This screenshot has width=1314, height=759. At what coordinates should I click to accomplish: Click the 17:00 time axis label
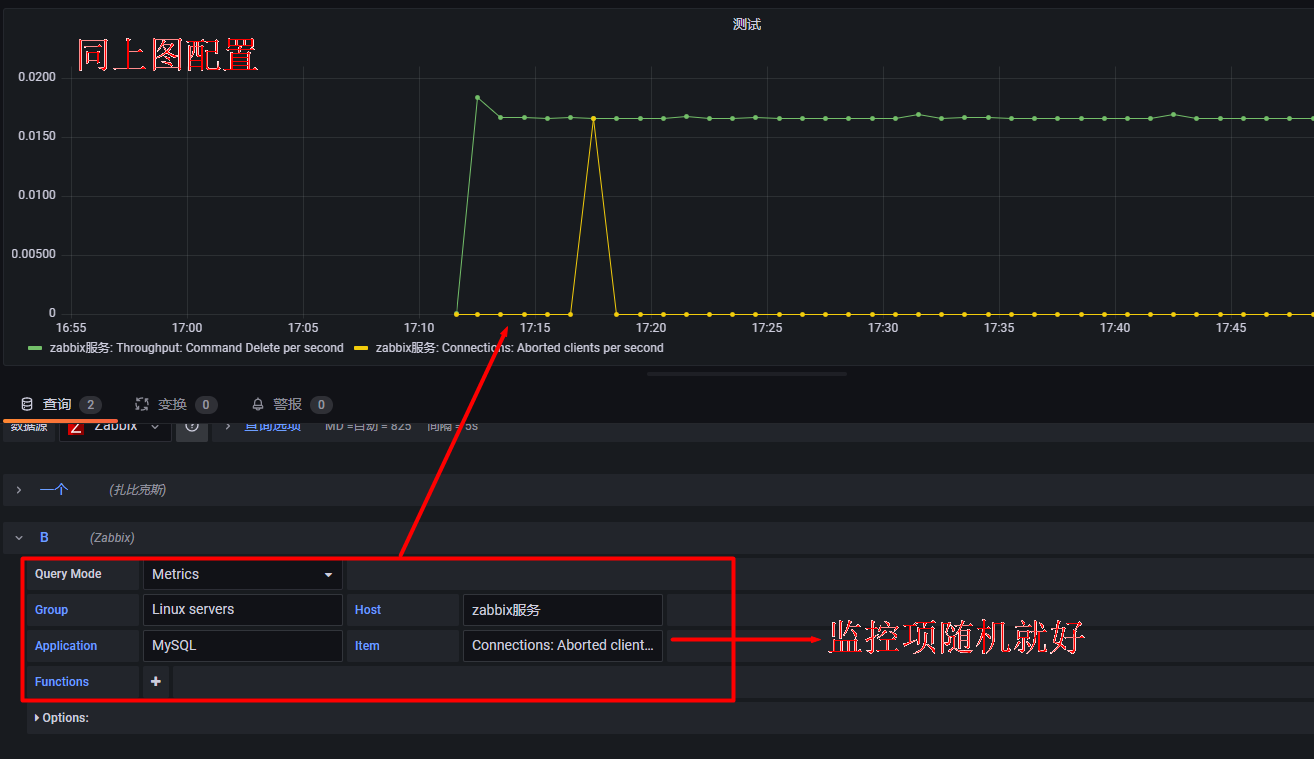[x=187, y=328]
